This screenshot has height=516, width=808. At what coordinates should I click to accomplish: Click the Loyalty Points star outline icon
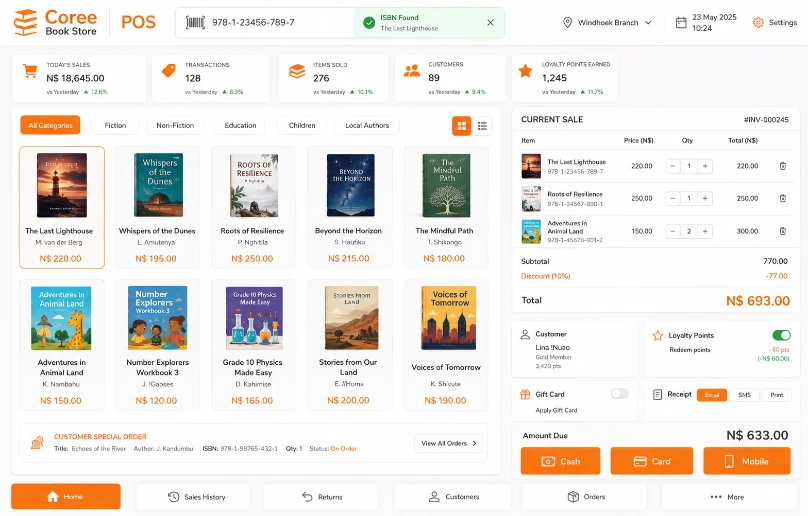coord(658,336)
